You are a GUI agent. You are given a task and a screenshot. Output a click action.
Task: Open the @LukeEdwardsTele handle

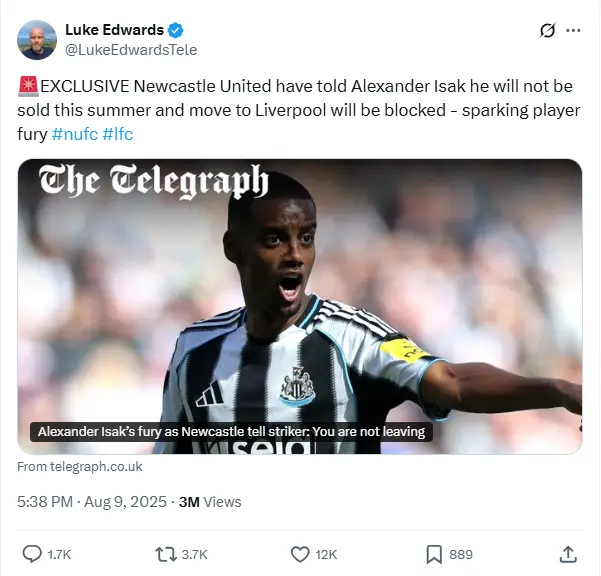click(x=131, y=50)
